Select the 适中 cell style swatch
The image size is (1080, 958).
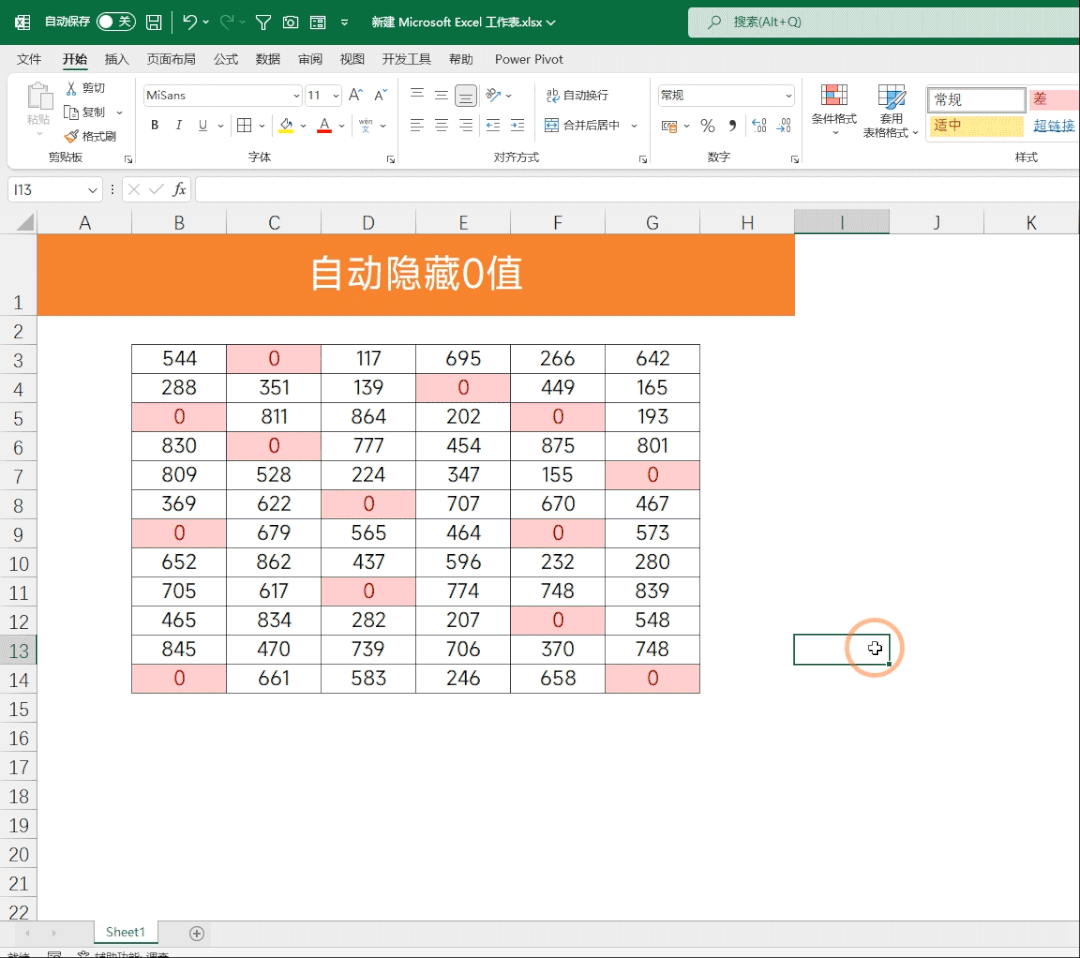pos(976,126)
